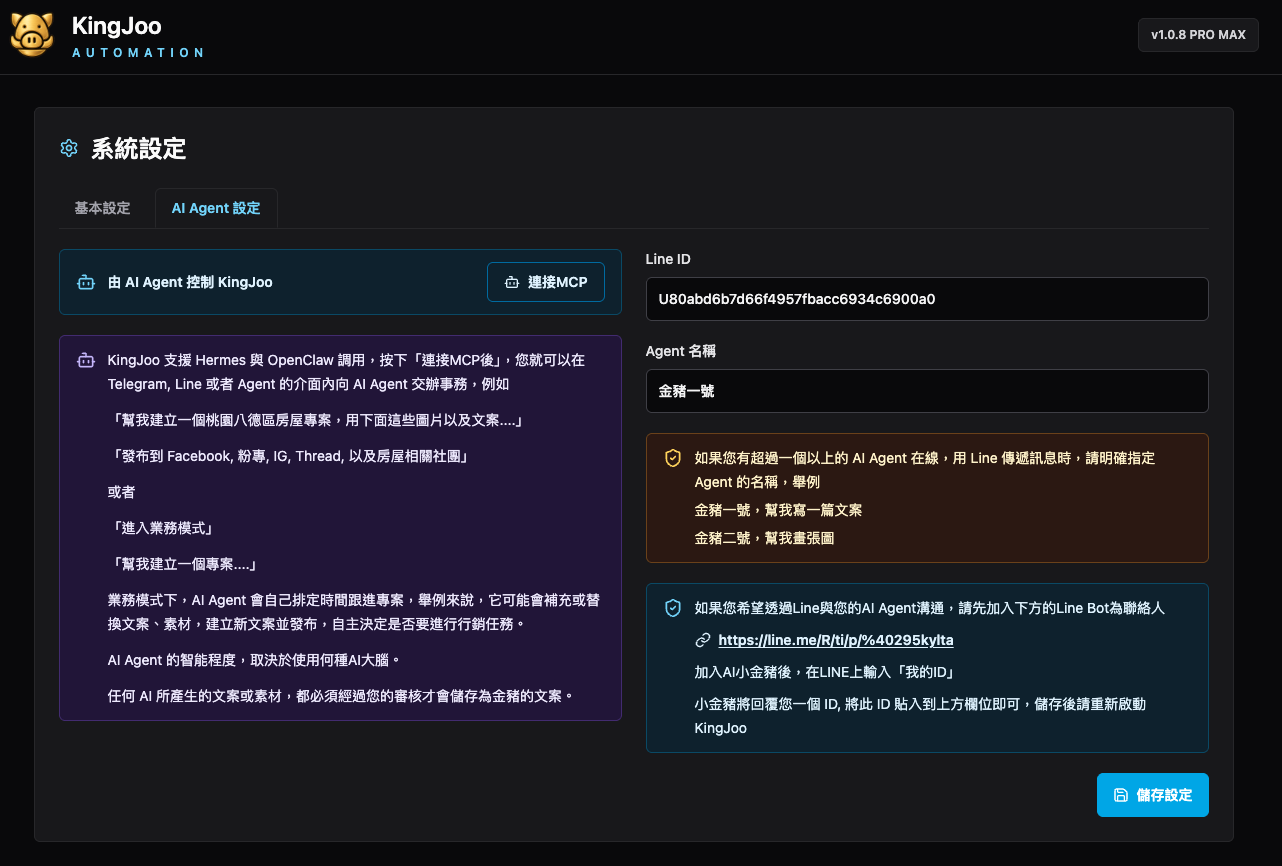The image size is (1282, 866).
Task: Click the text 由 AI Agent 控制 KingJoo
Action: click(190, 282)
